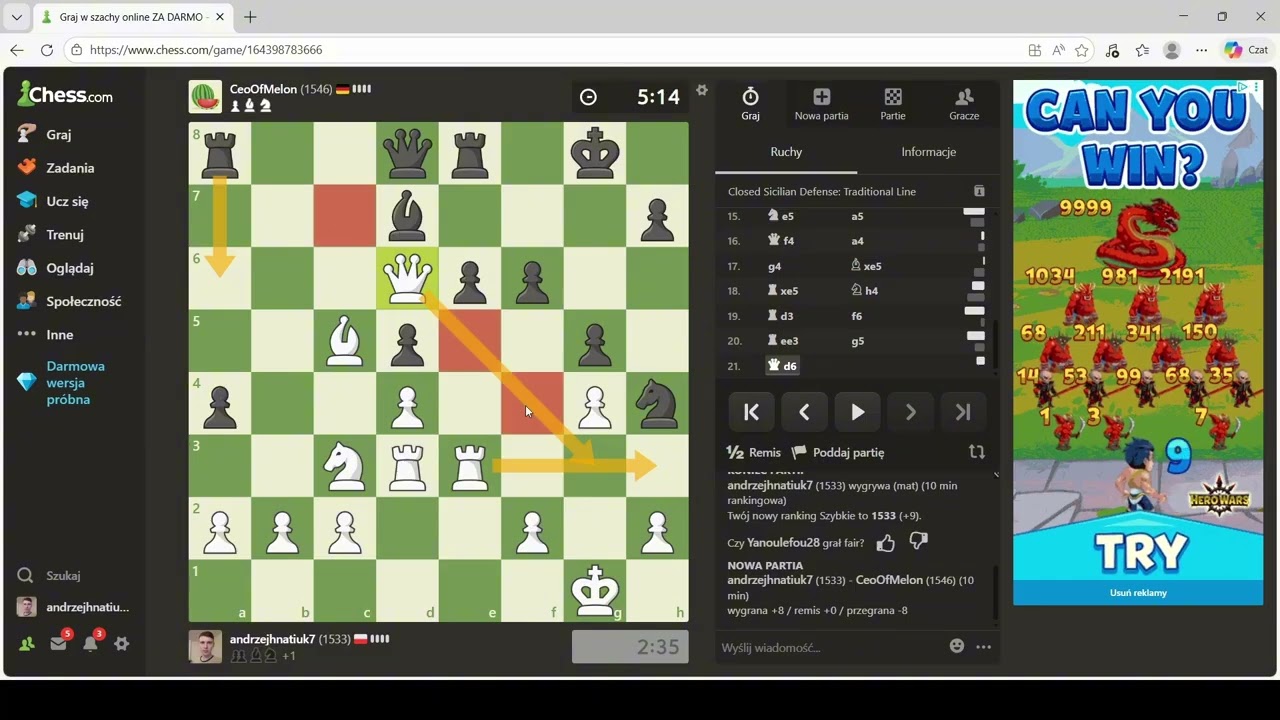Open Ucz się learning section
The width and height of the screenshot is (1280, 720).
(x=66, y=201)
